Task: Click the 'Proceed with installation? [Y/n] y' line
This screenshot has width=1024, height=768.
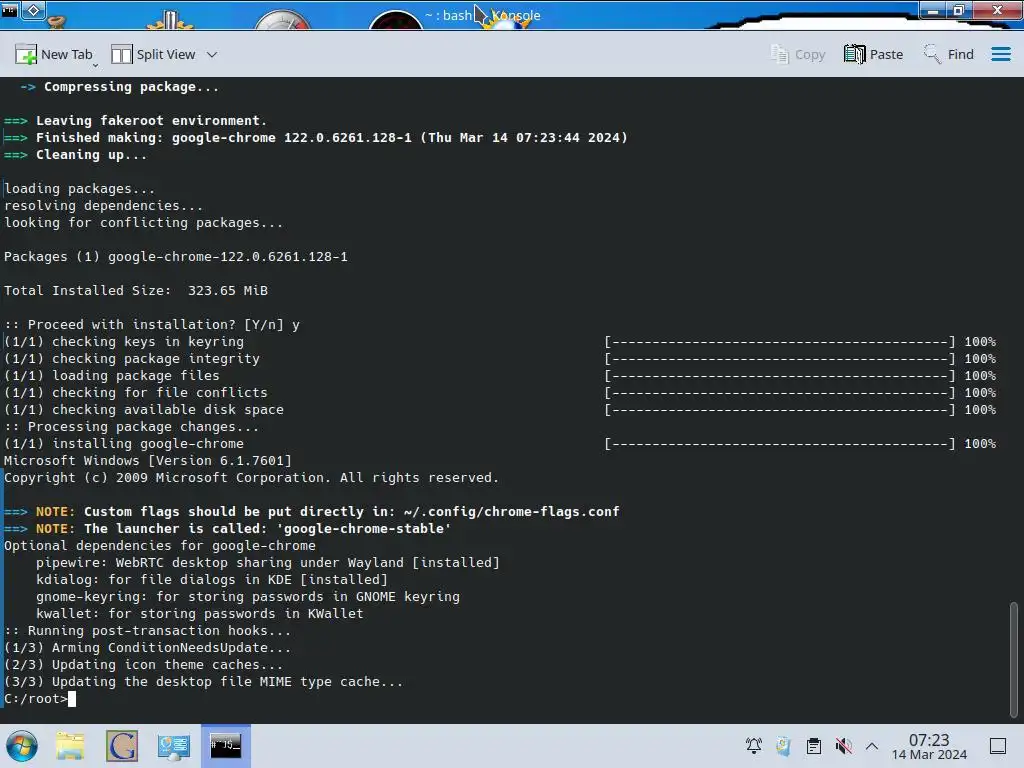Action: tap(152, 325)
